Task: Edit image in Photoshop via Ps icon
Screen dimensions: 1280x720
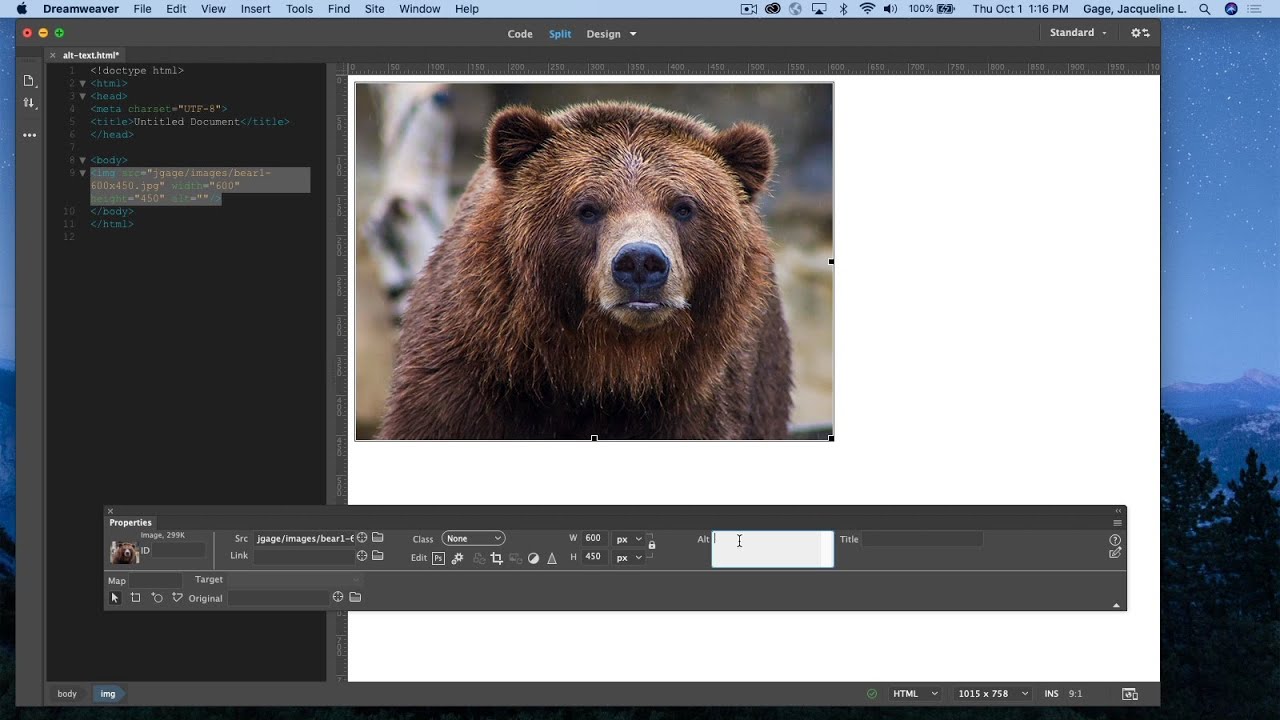Action: [438, 558]
